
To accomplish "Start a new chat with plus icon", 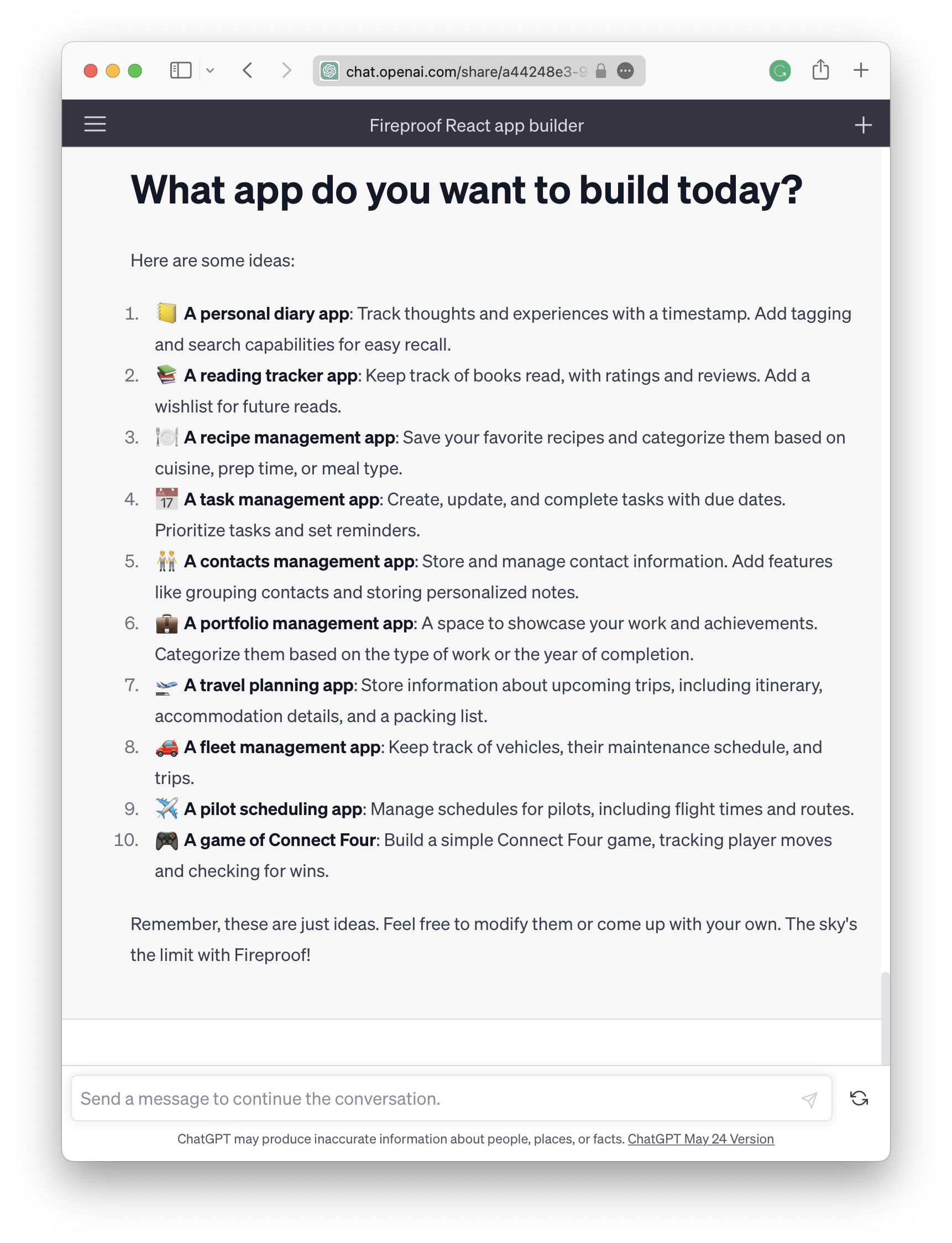I will click(863, 125).
